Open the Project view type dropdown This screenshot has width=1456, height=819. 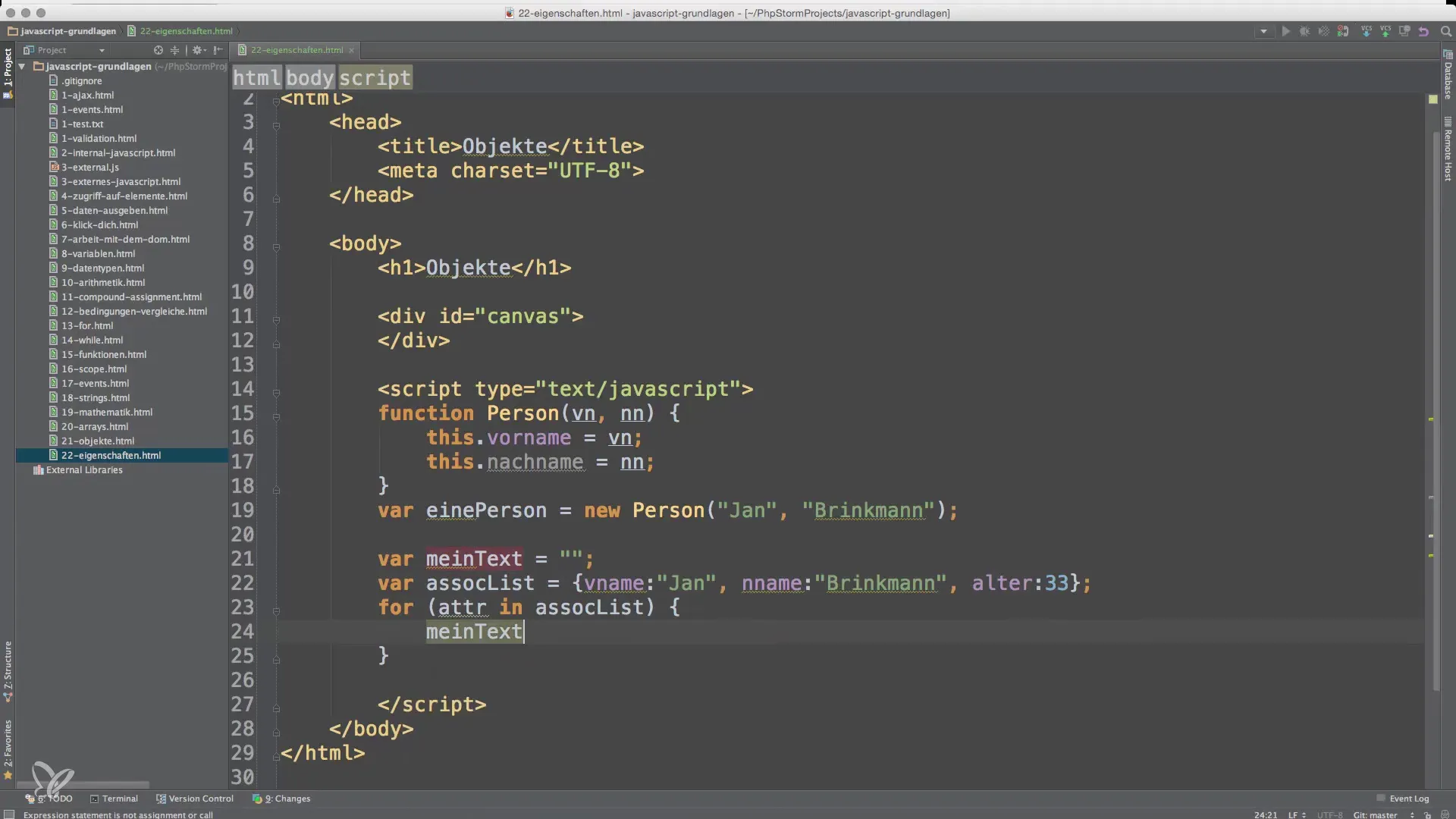[x=102, y=50]
